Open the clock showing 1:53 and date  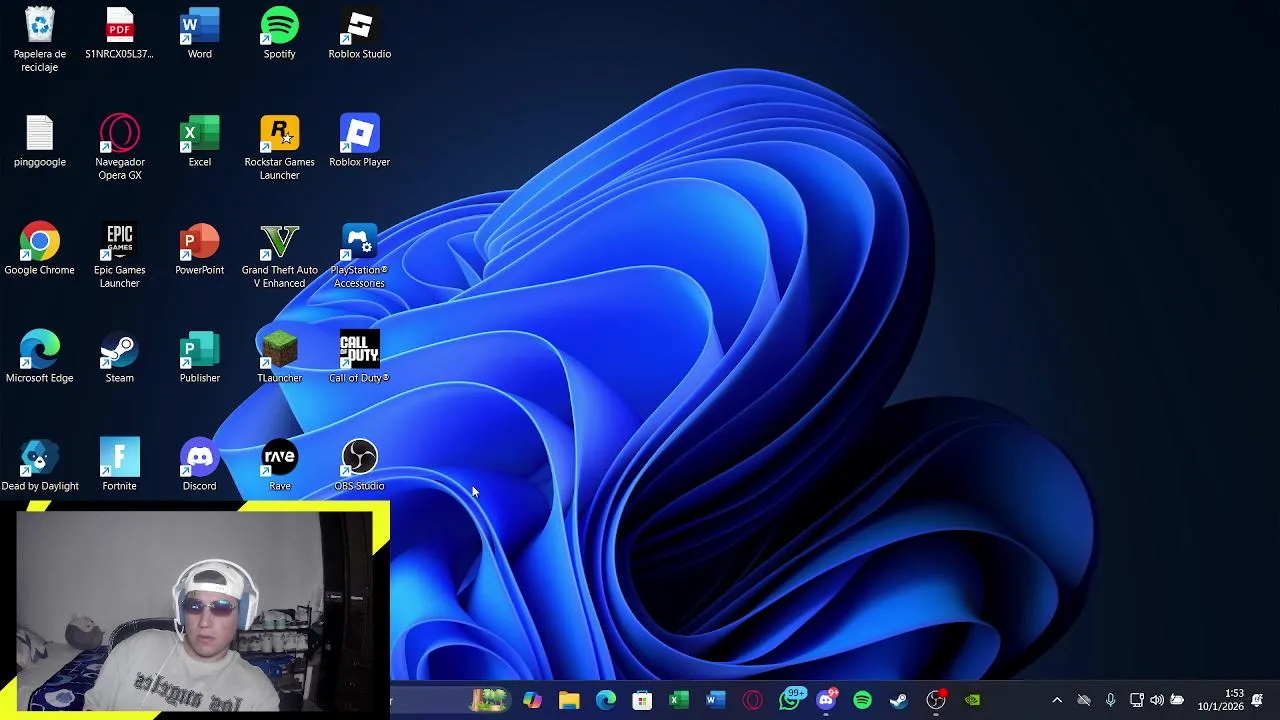pyautogui.click(x=1221, y=700)
